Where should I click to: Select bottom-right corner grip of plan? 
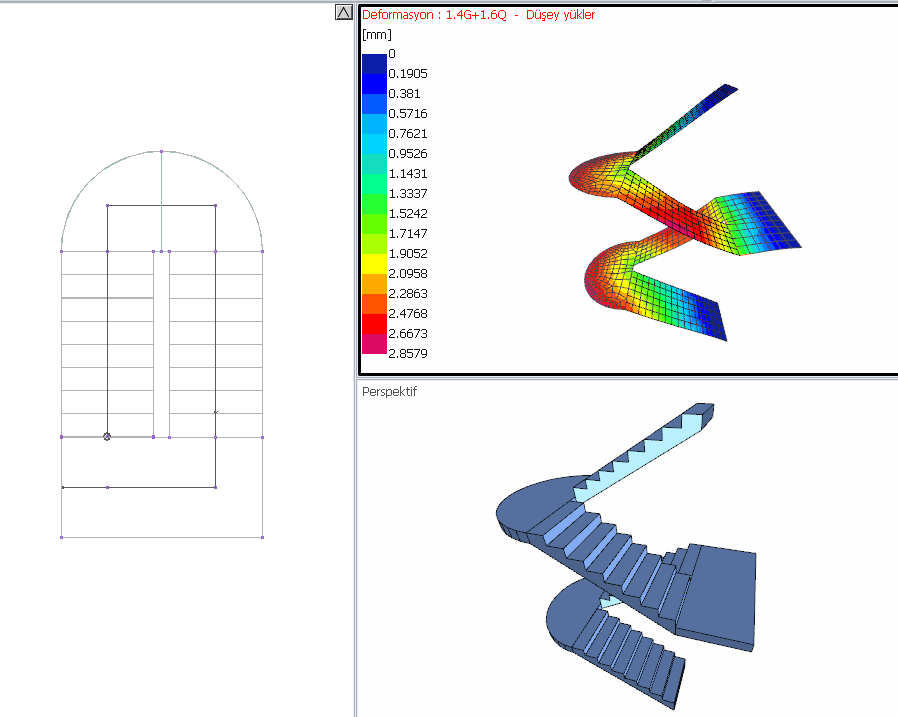pos(262,537)
